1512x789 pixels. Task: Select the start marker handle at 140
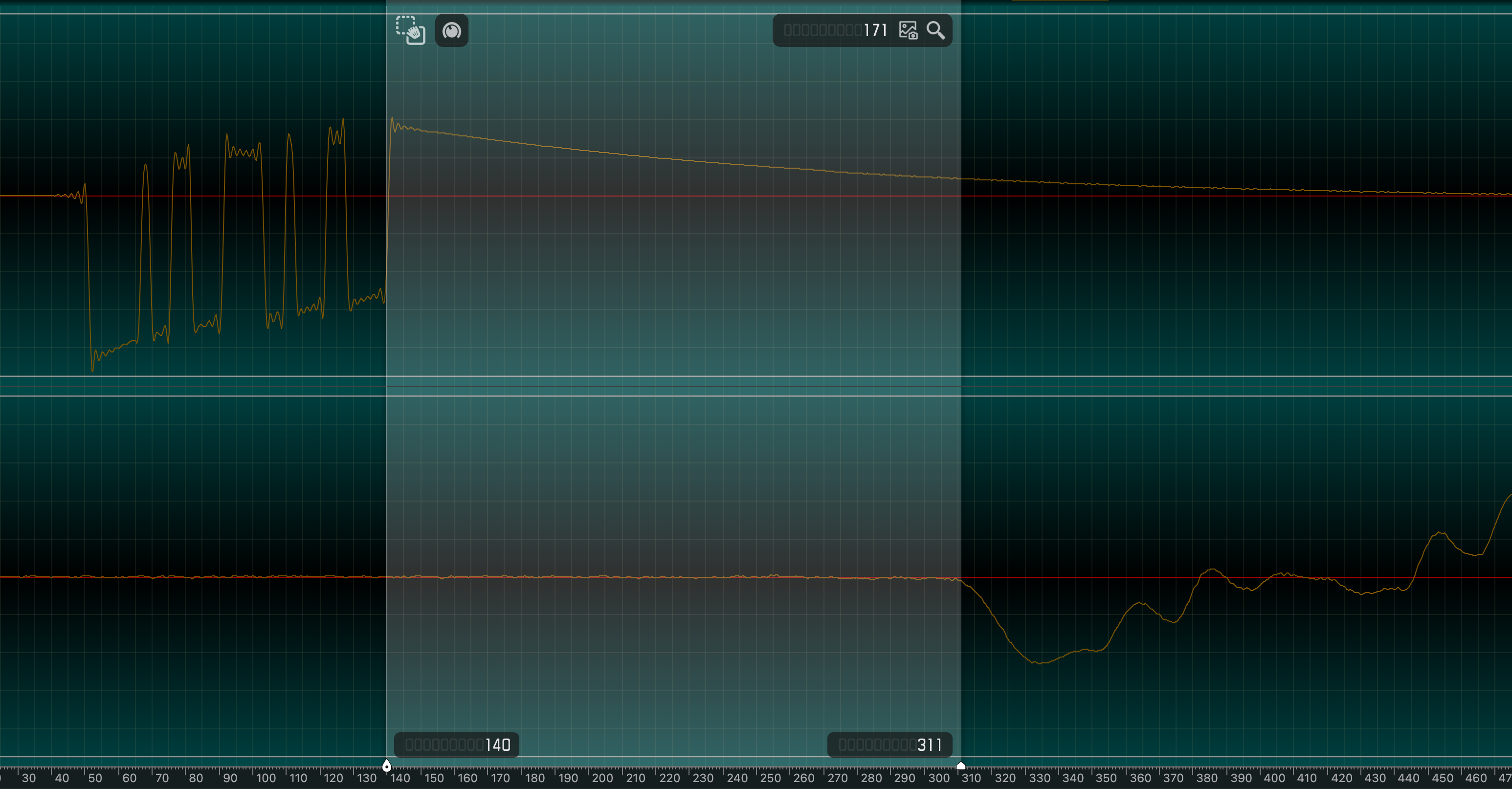click(x=386, y=765)
